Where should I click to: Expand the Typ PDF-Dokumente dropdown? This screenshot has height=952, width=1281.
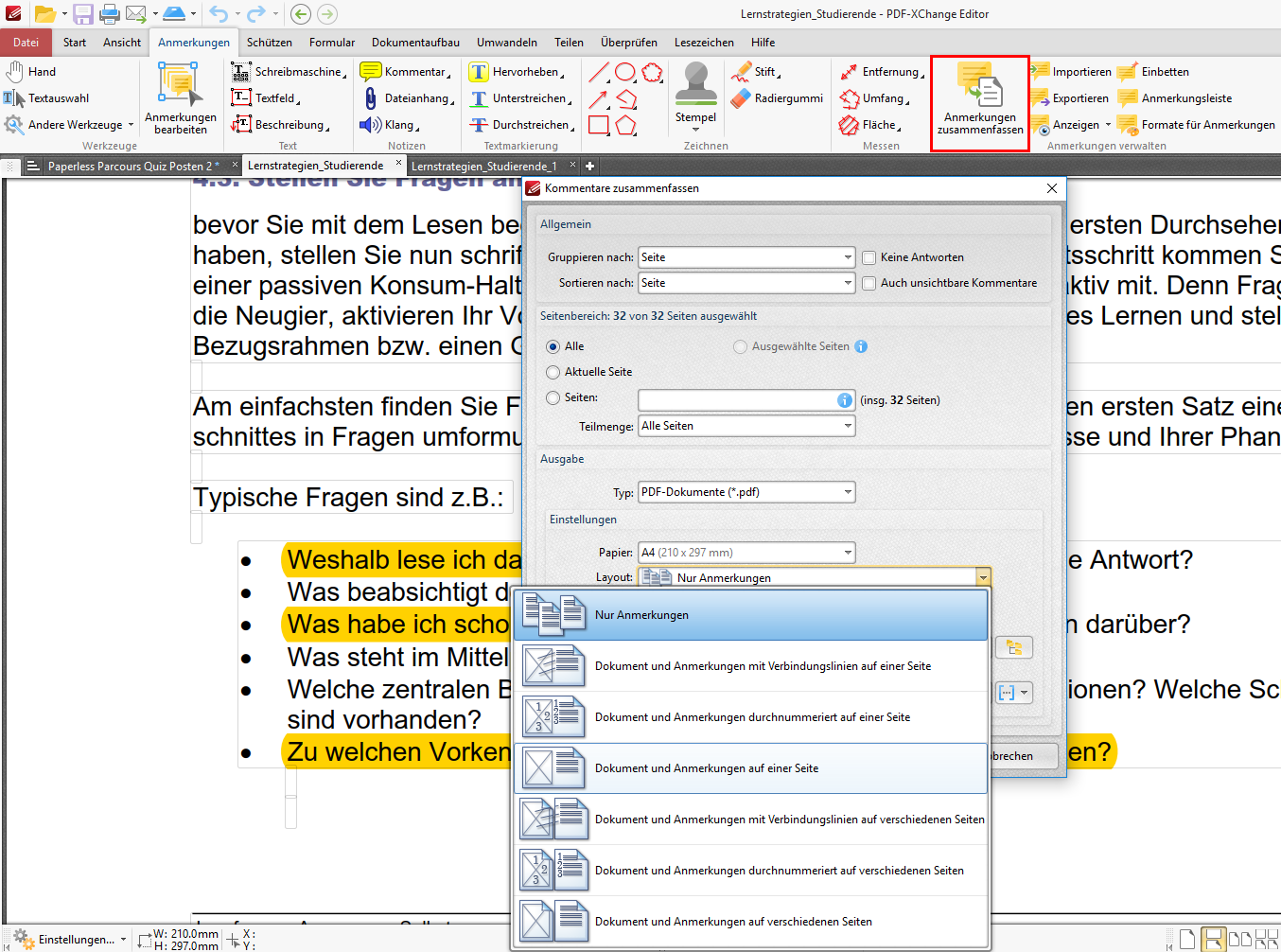click(746, 492)
